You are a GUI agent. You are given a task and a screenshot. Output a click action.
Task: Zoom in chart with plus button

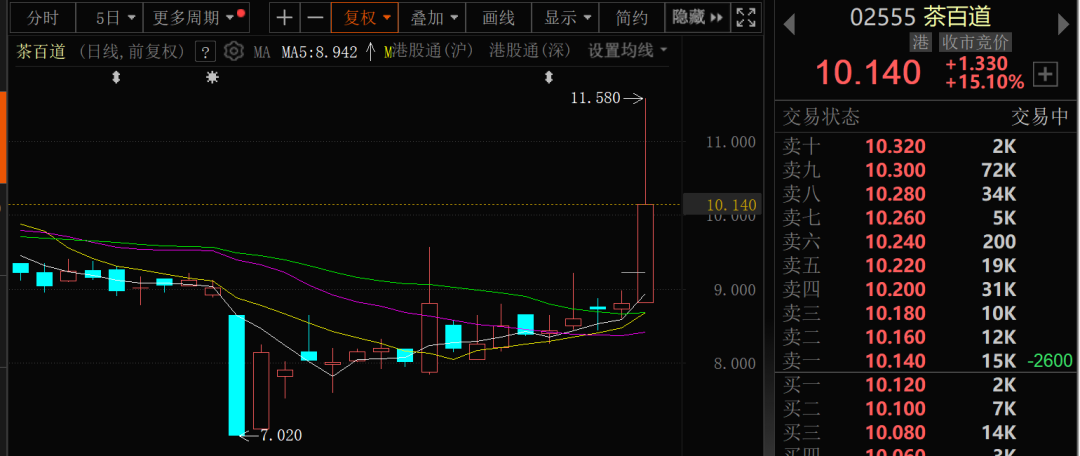pos(284,17)
